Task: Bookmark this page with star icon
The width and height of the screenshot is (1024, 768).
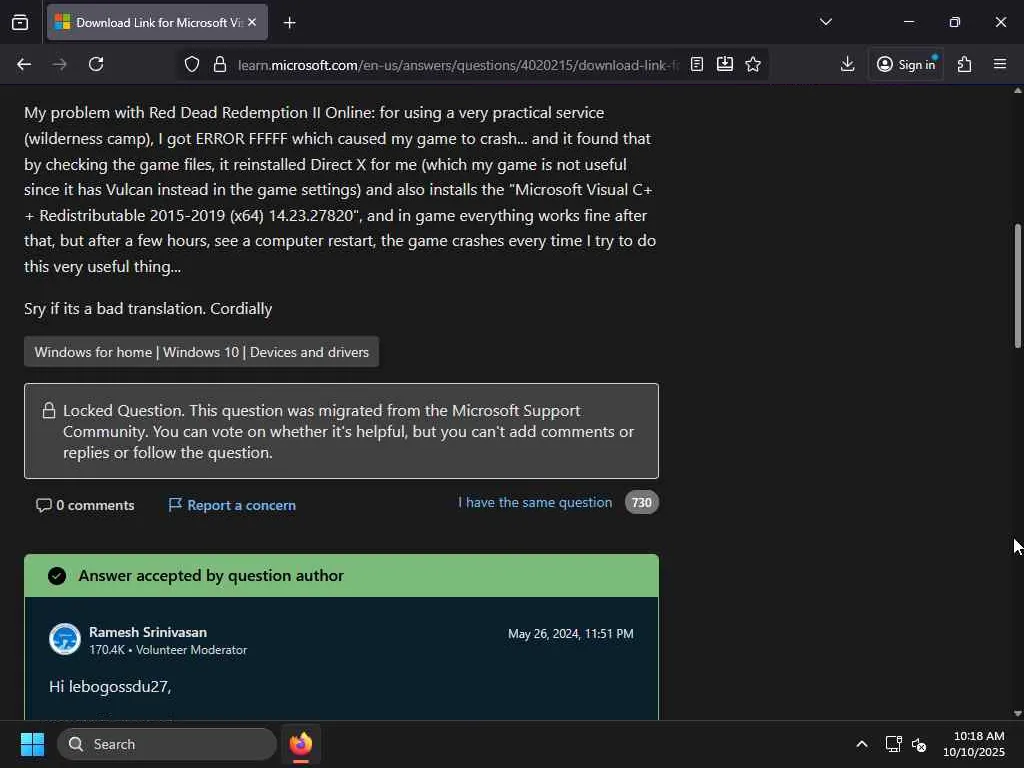Action: pyautogui.click(x=753, y=64)
